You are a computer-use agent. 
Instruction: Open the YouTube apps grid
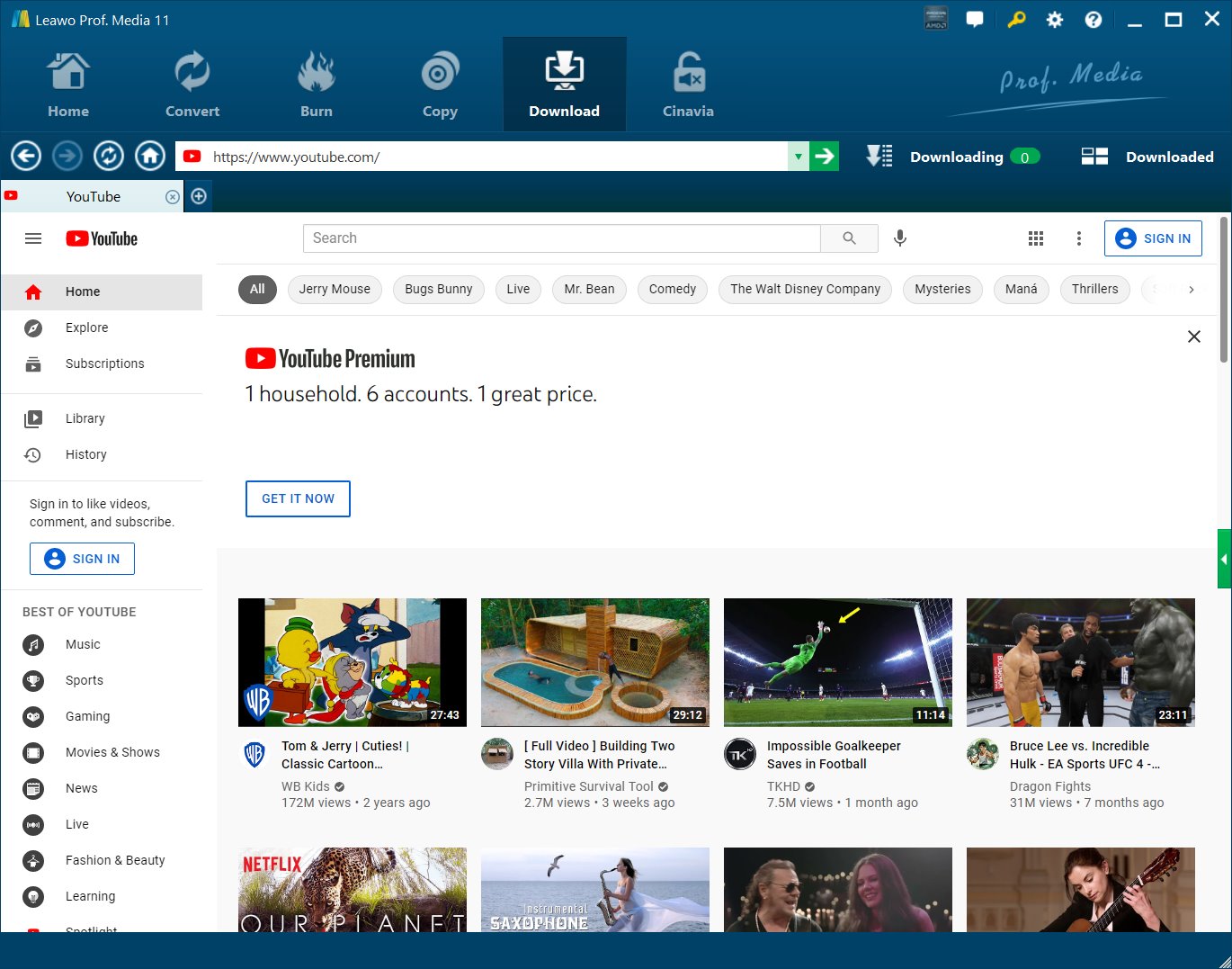tap(1036, 238)
